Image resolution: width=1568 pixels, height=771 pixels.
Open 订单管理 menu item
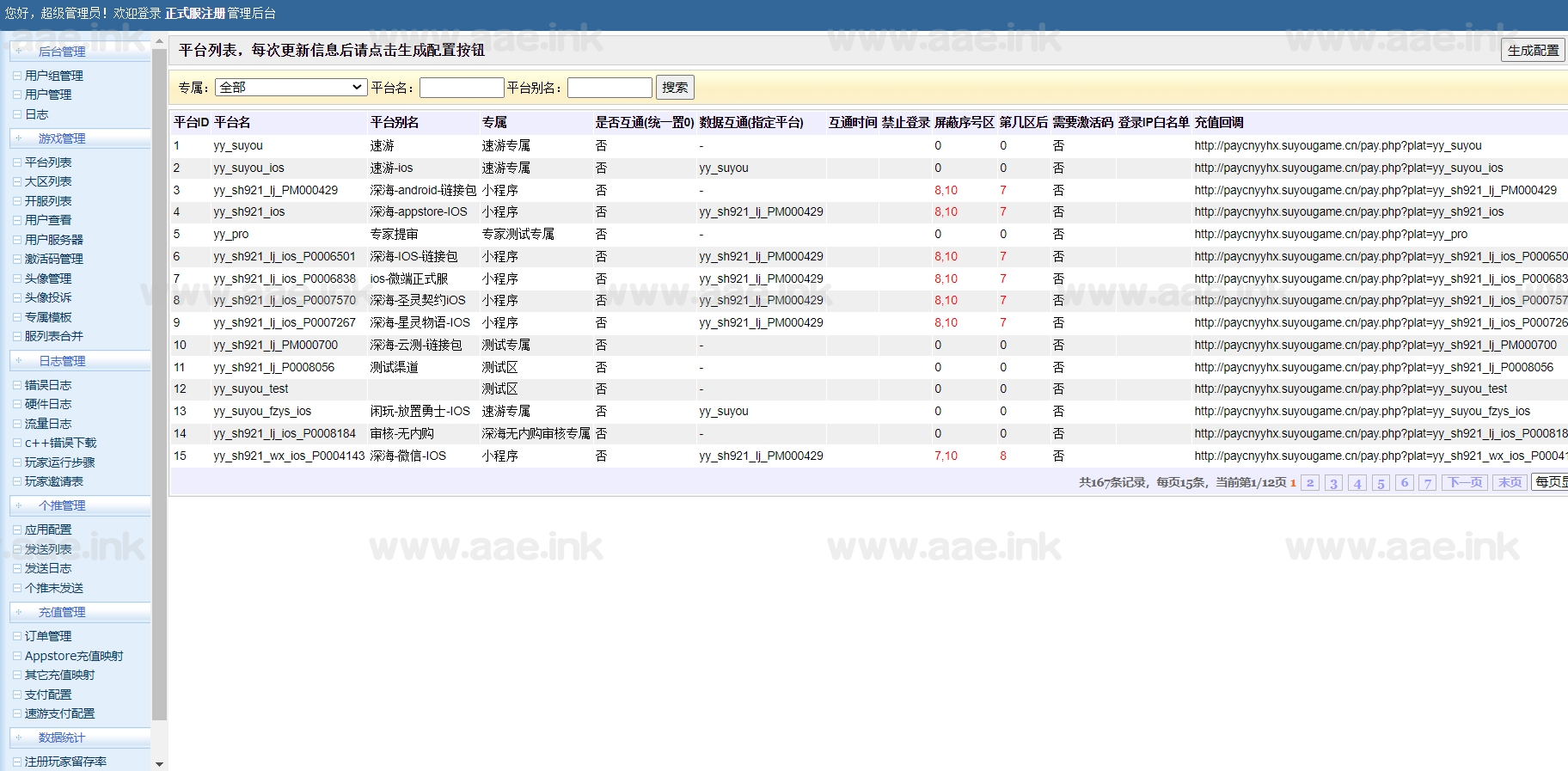click(48, 636)
